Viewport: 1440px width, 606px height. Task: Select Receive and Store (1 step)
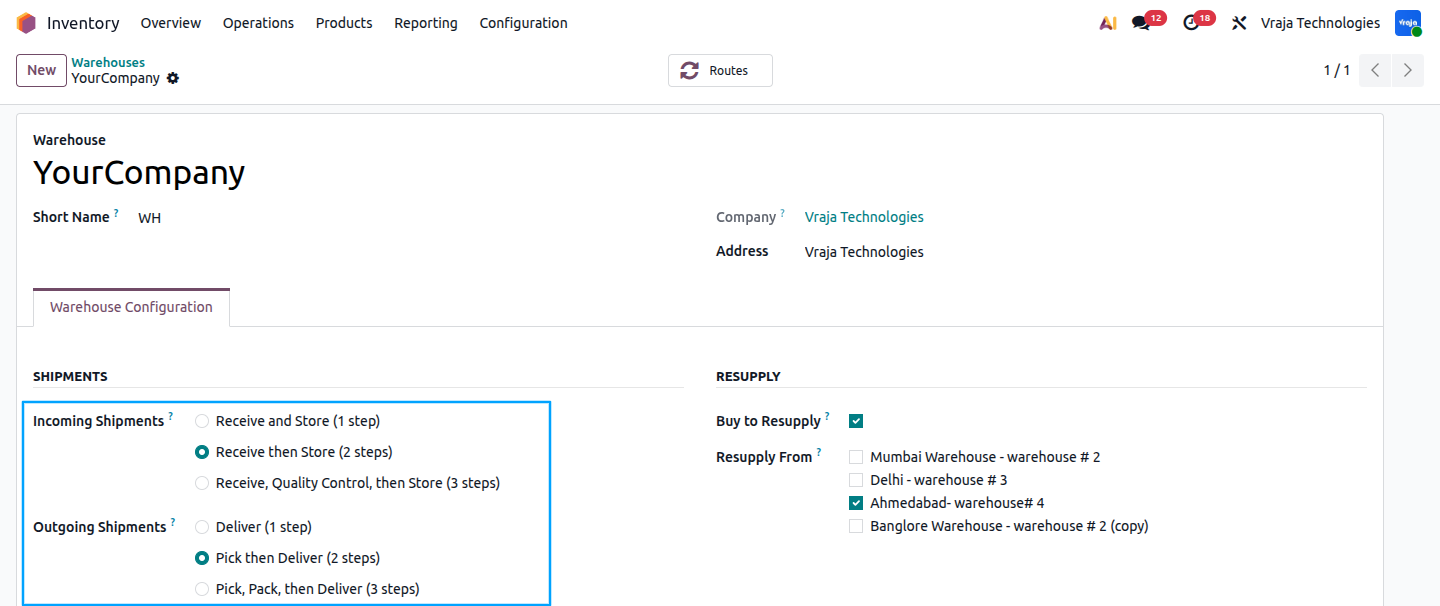(202, 421)
